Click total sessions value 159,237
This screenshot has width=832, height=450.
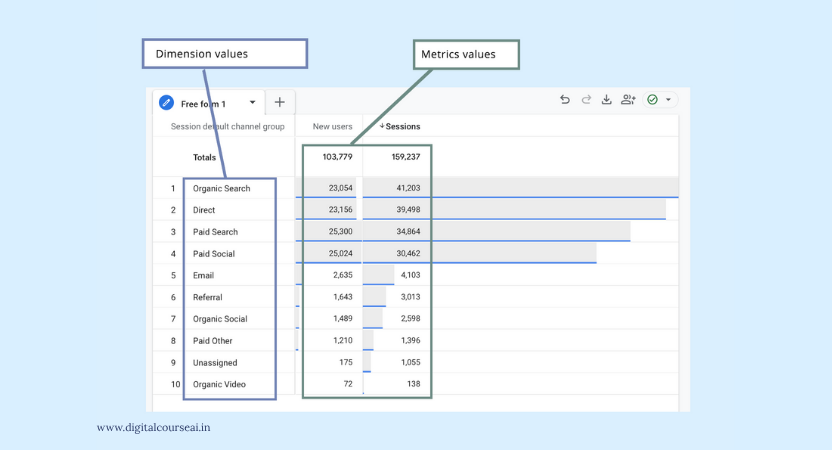tap(405, 157)
